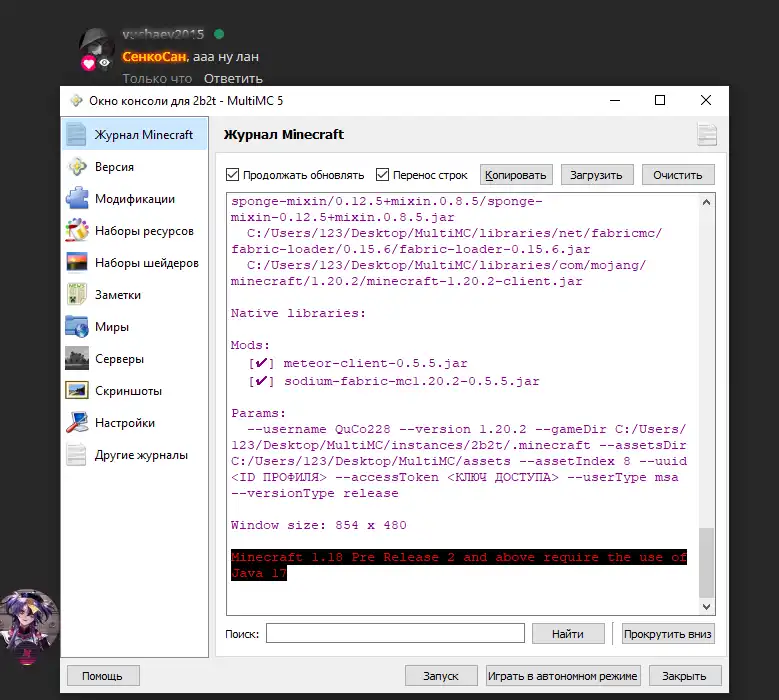Image resolution: width=779 pixels, height=700 pixels.
Task: Click the Window size: 854 x 480 line
Action: tap(318, 525)
